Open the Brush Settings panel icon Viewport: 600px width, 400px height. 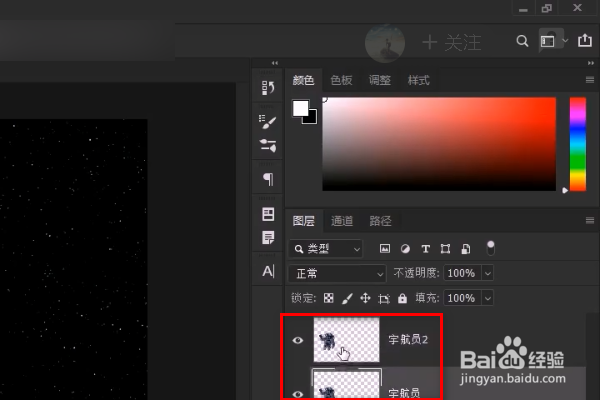[x=267, y=122]
